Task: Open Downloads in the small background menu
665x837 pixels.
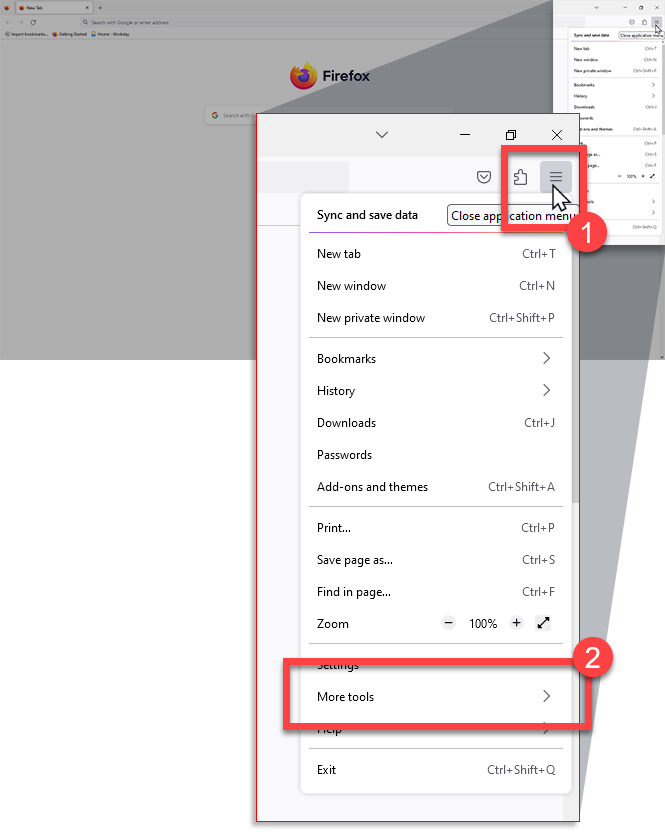Action: coord(615,107)
